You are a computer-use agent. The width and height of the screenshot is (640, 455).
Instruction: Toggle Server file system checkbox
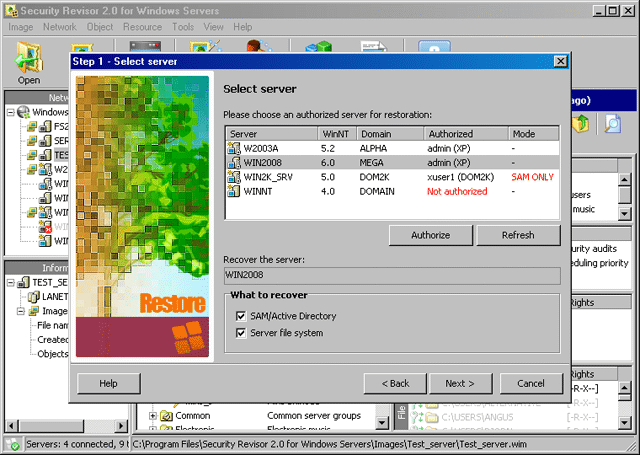[x=240, y=333]
